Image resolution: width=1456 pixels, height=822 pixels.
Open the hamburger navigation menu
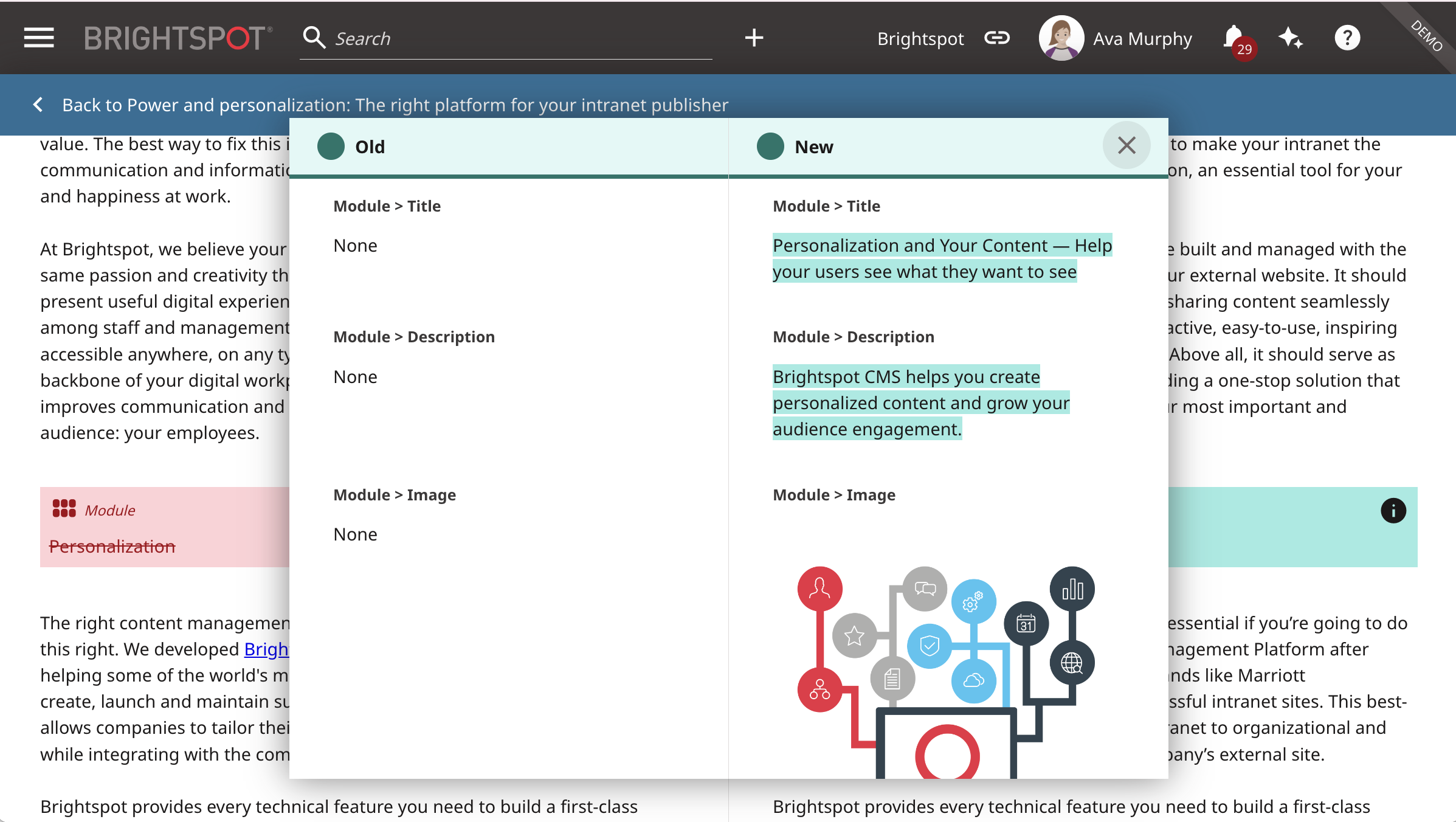(39, 38)
